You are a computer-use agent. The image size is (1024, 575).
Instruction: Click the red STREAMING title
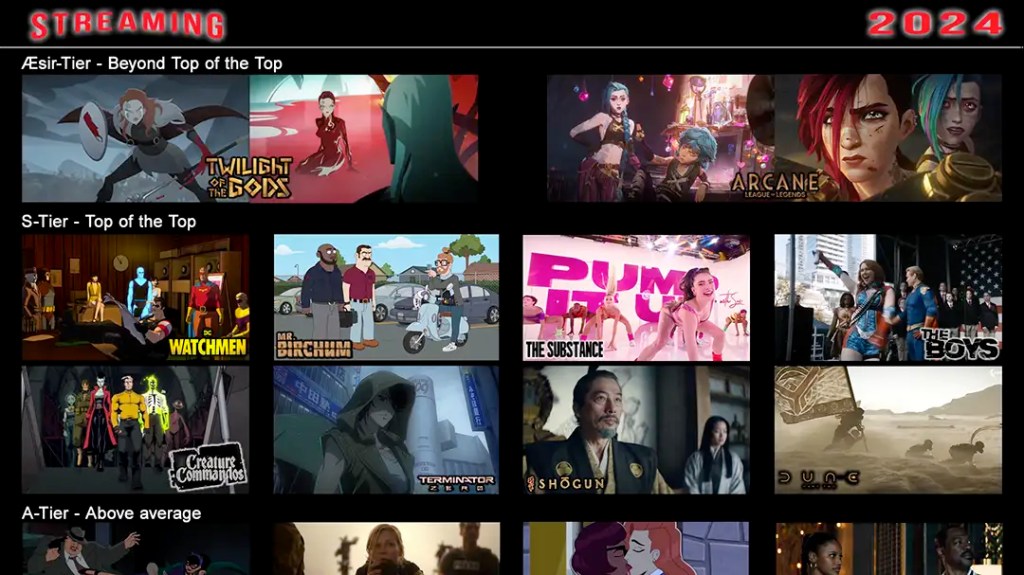tap(127, 25)
